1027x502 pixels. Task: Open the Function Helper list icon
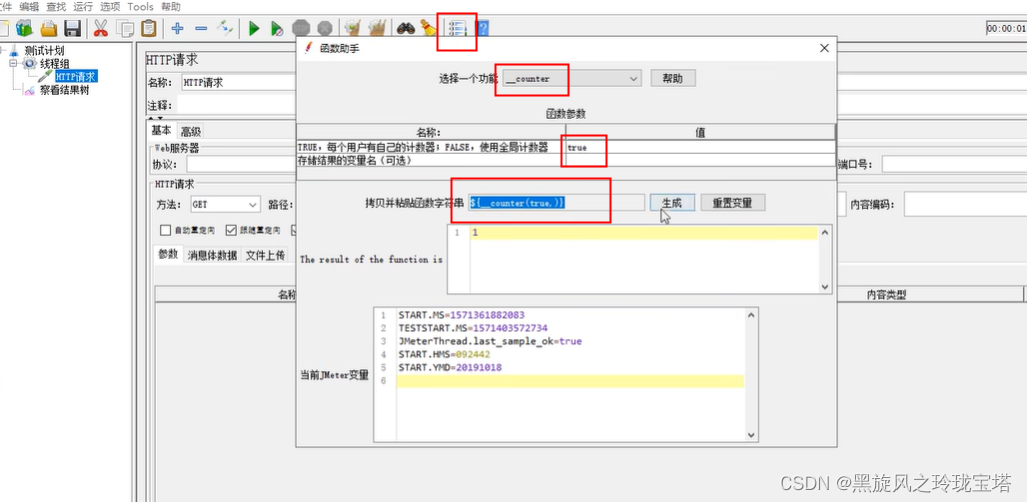point(457,29)
